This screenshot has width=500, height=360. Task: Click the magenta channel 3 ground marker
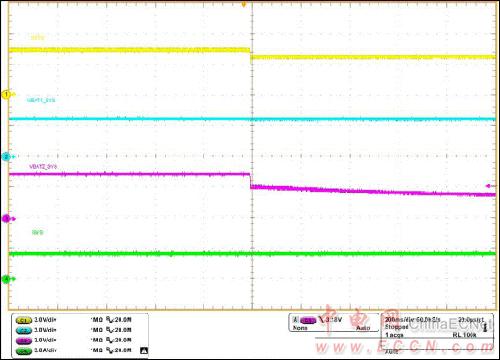pyautogui.click(x=7, y=219)
